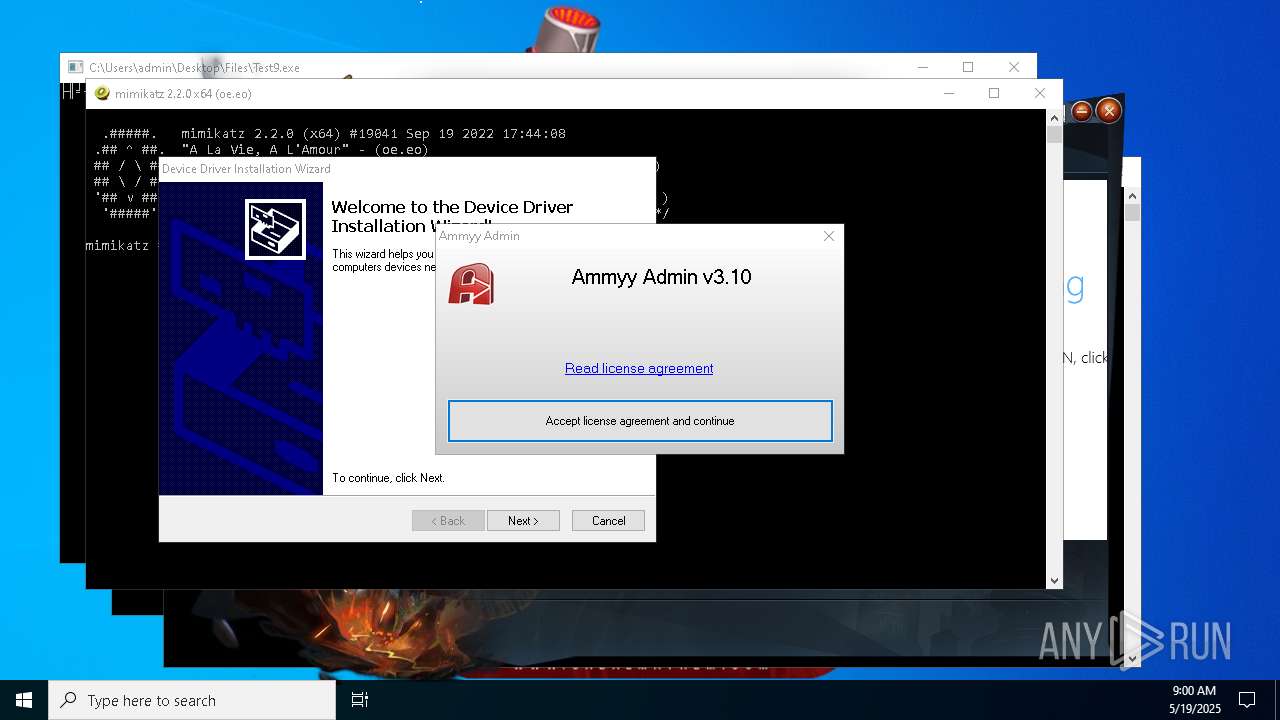Click the mimikatz scrollbar up arrow

[x=1054, y=118]
